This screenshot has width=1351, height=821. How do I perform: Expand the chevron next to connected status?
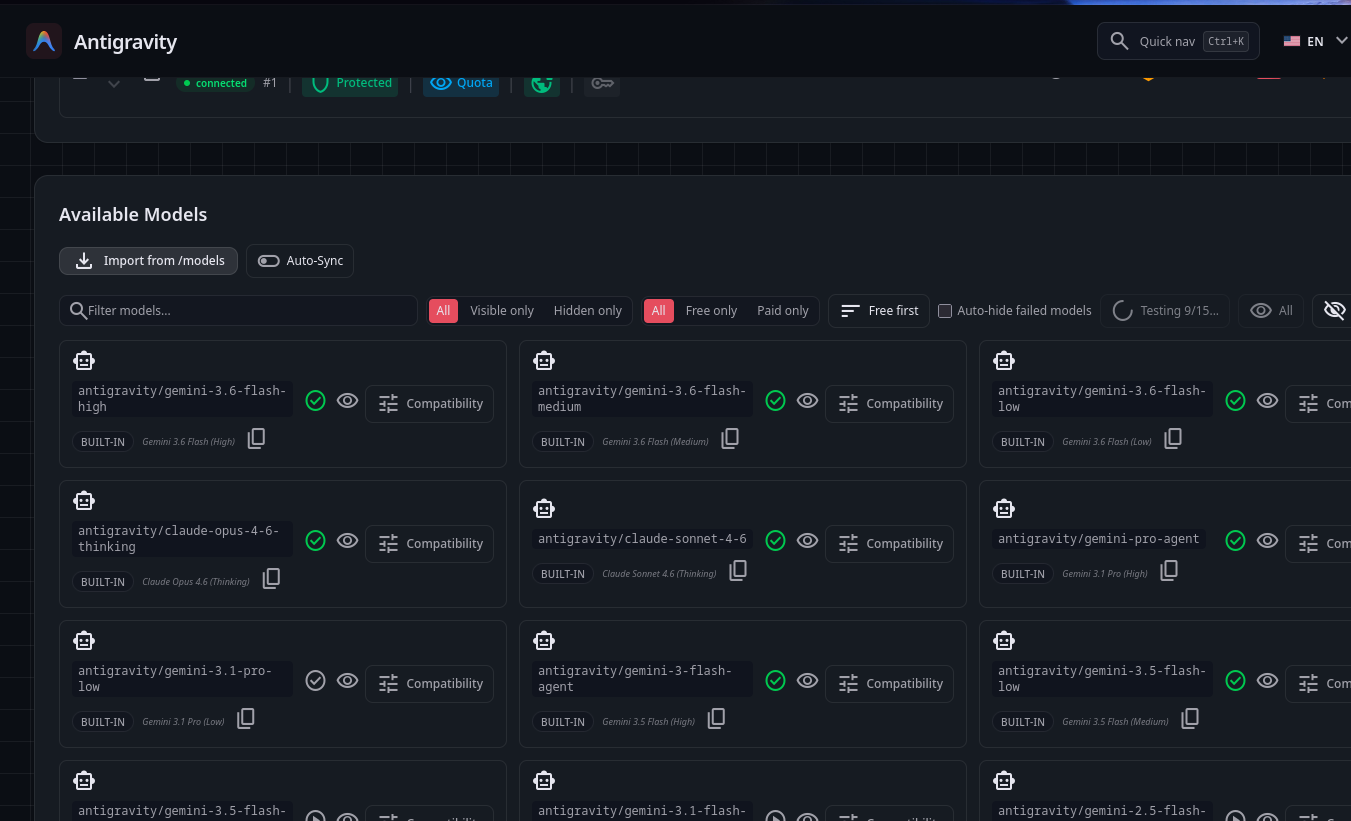click(114, 83)
